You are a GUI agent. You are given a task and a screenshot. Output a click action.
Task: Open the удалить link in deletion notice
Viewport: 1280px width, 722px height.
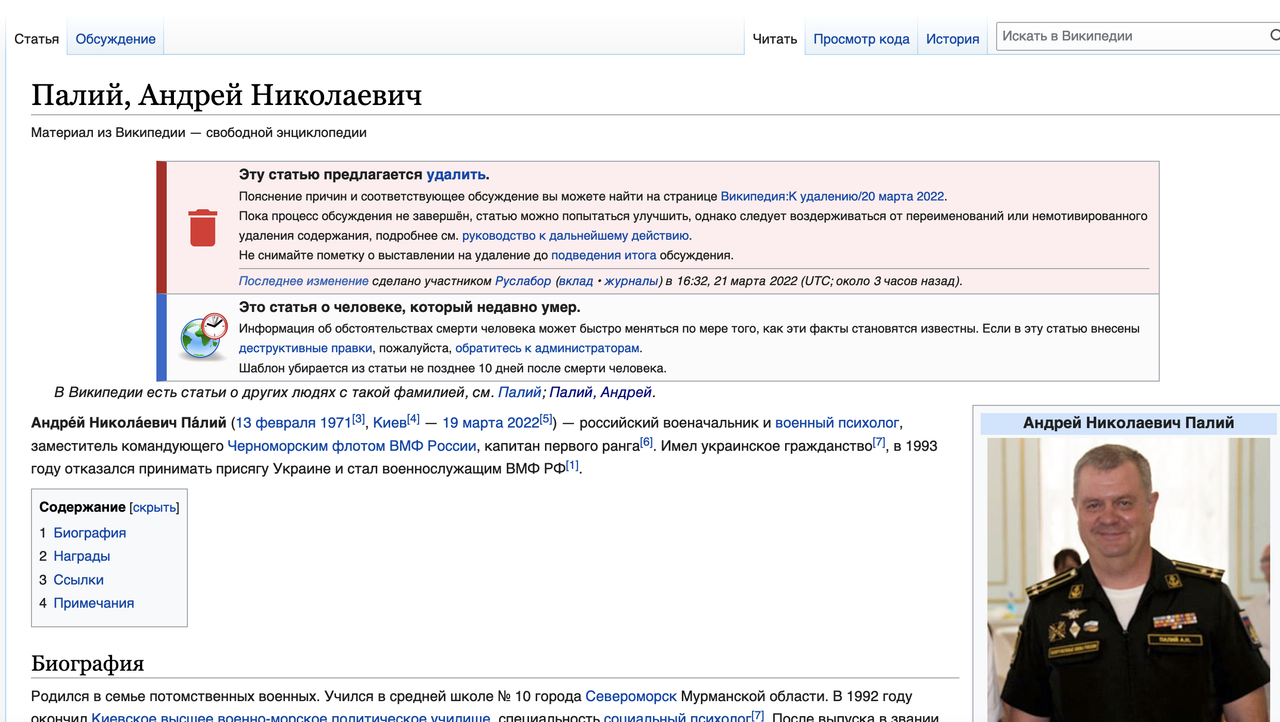point(456,175)
